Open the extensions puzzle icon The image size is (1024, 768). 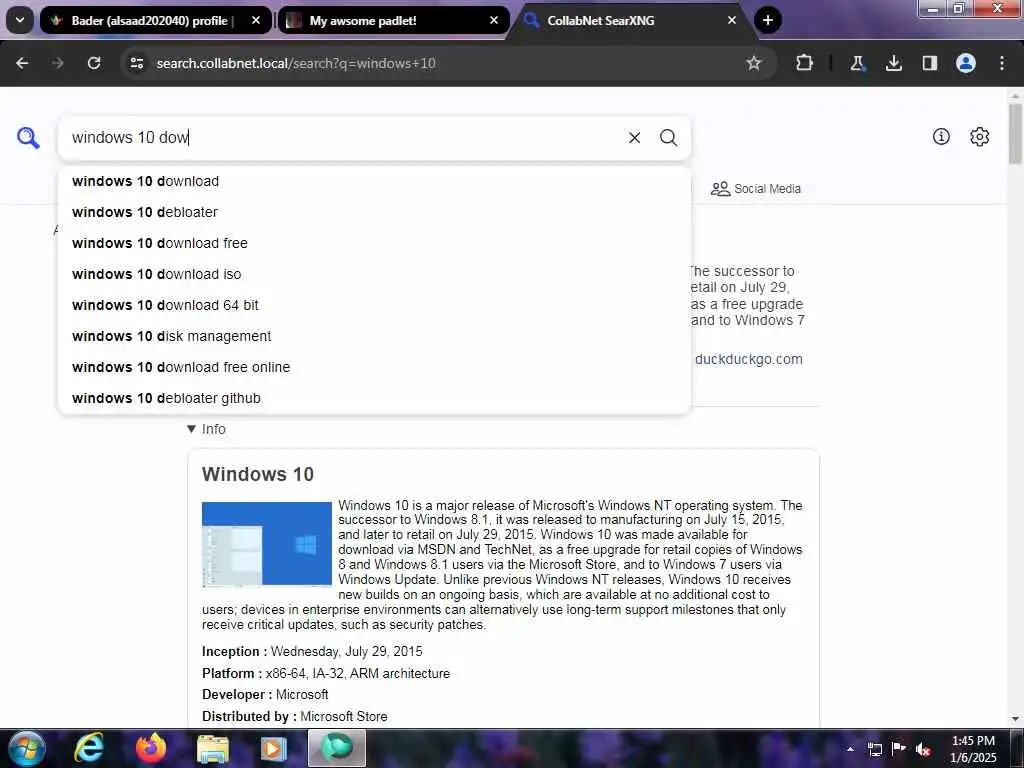[805, 63]
